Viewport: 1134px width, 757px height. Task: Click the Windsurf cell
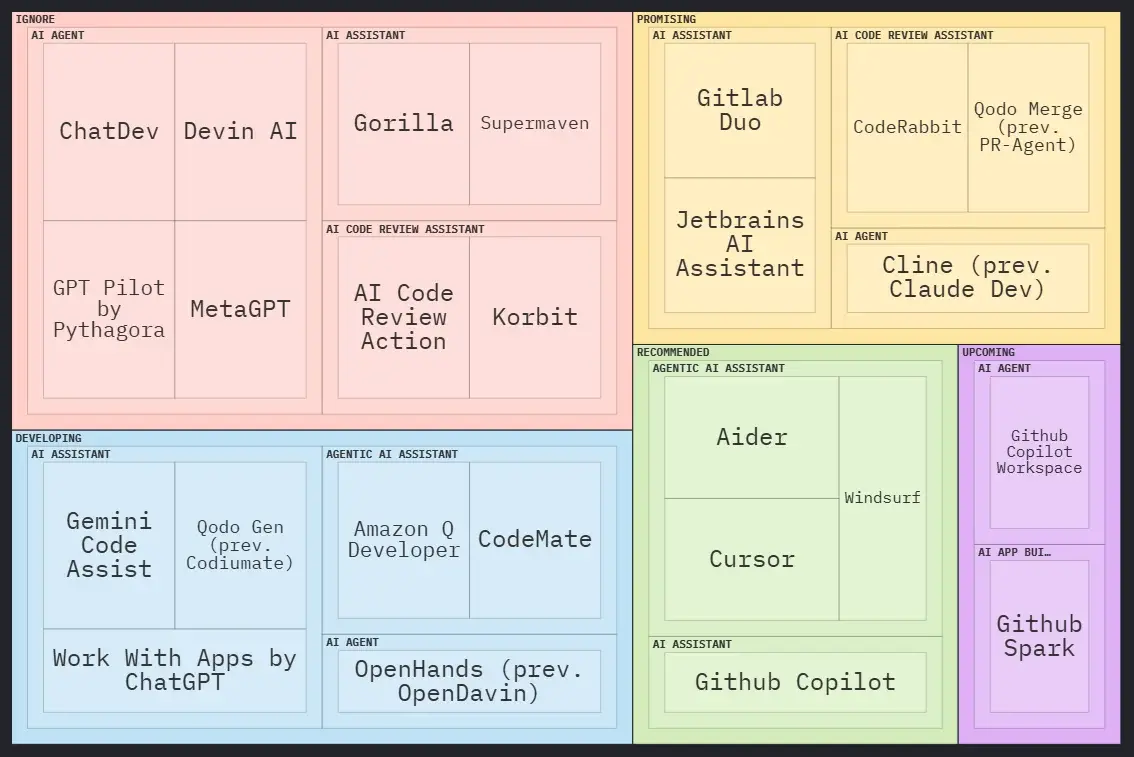click(882, 498)
